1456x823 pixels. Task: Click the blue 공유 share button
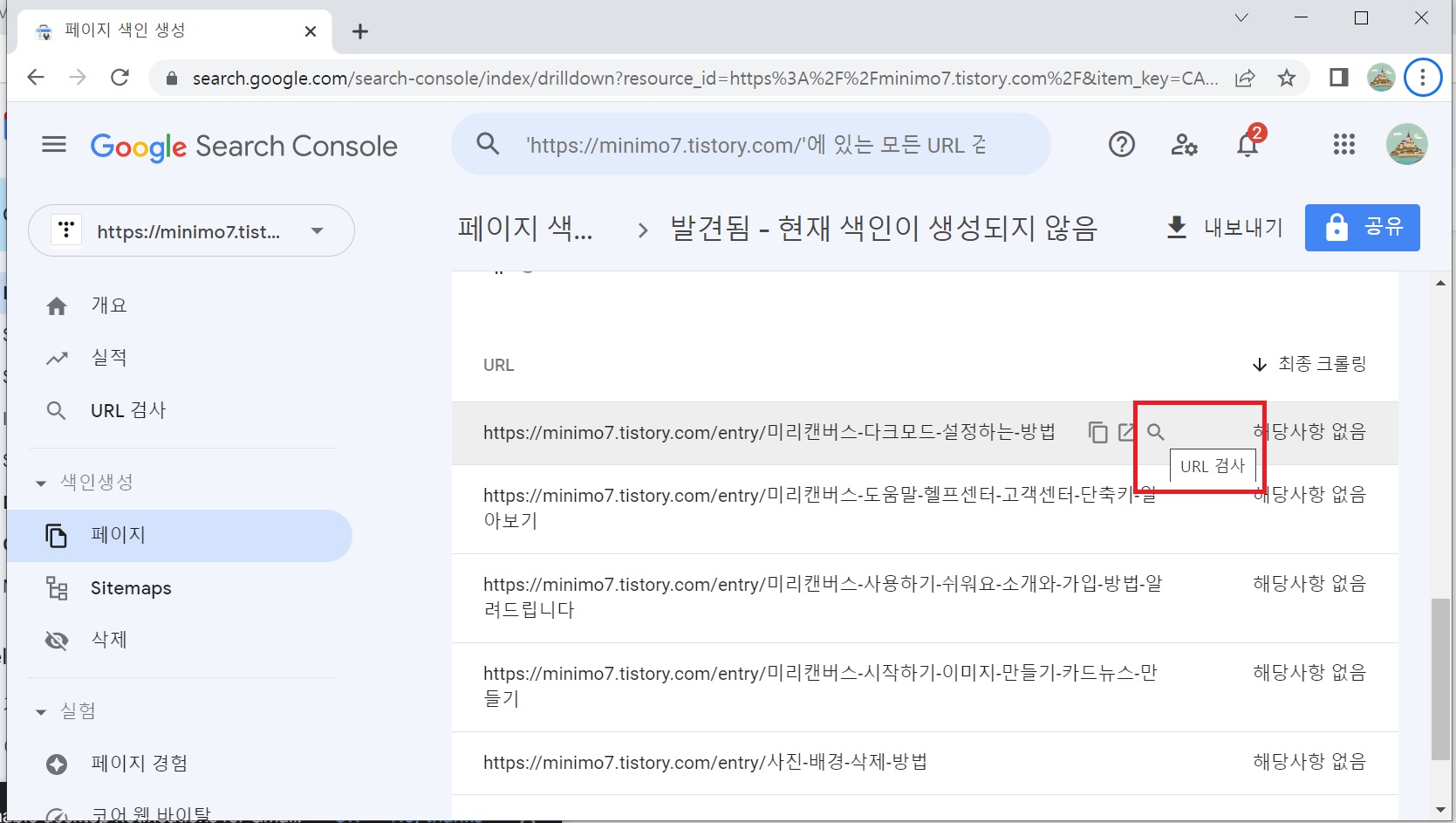coord(1363,228)
